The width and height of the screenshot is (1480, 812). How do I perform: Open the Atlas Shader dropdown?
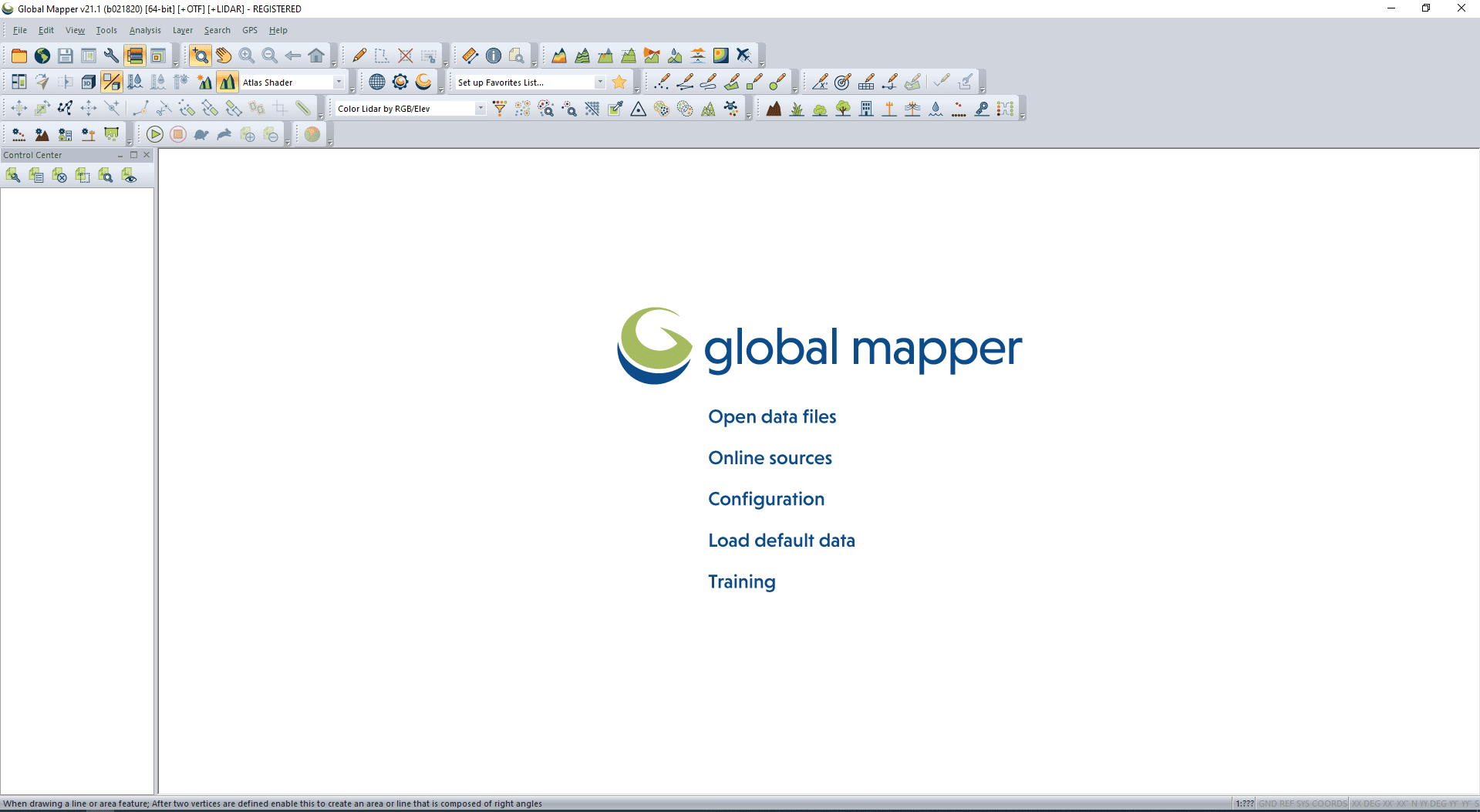(339, 81)
